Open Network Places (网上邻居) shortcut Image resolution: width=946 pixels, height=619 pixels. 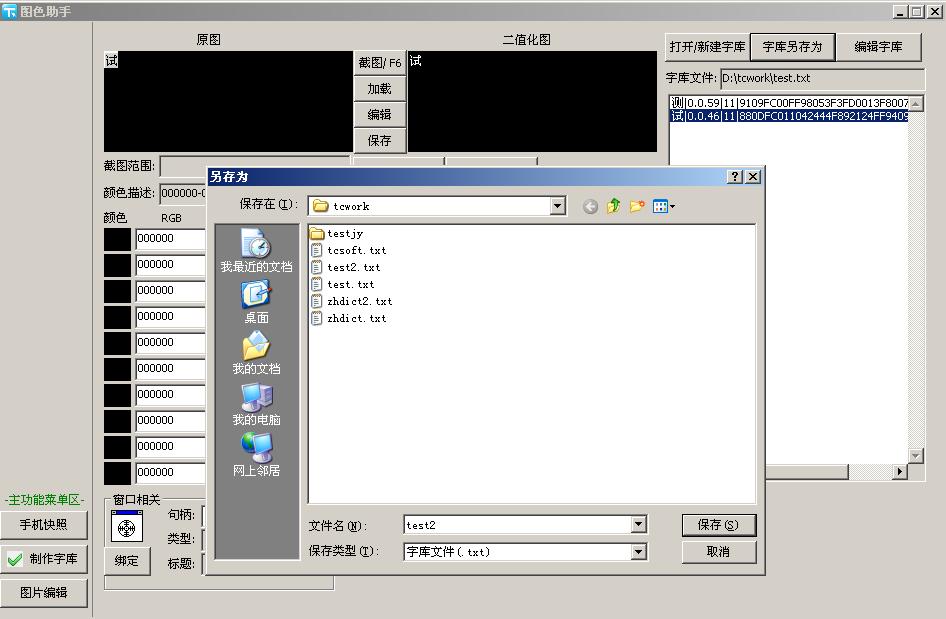point(256,454)
